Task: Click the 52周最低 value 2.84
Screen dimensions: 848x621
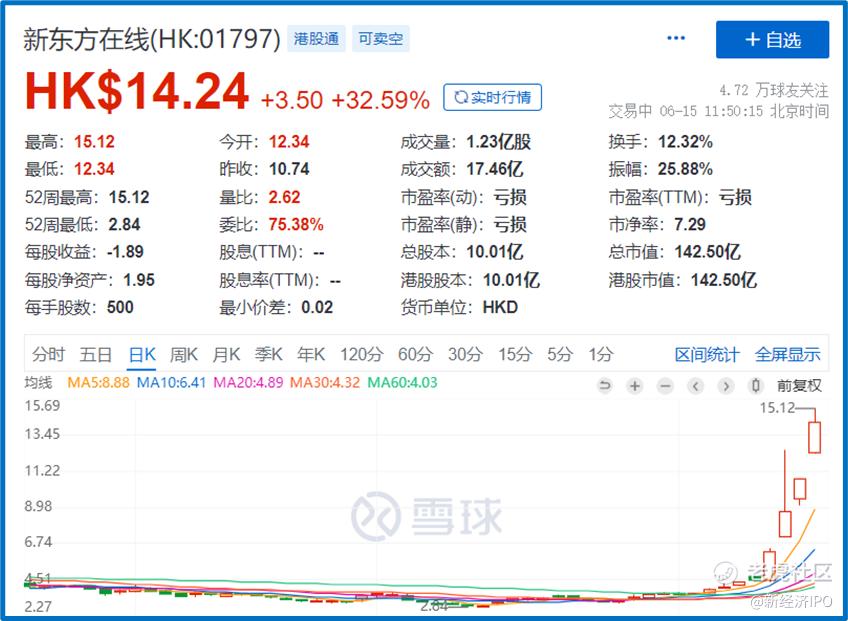Action: (x=124, y=224)
